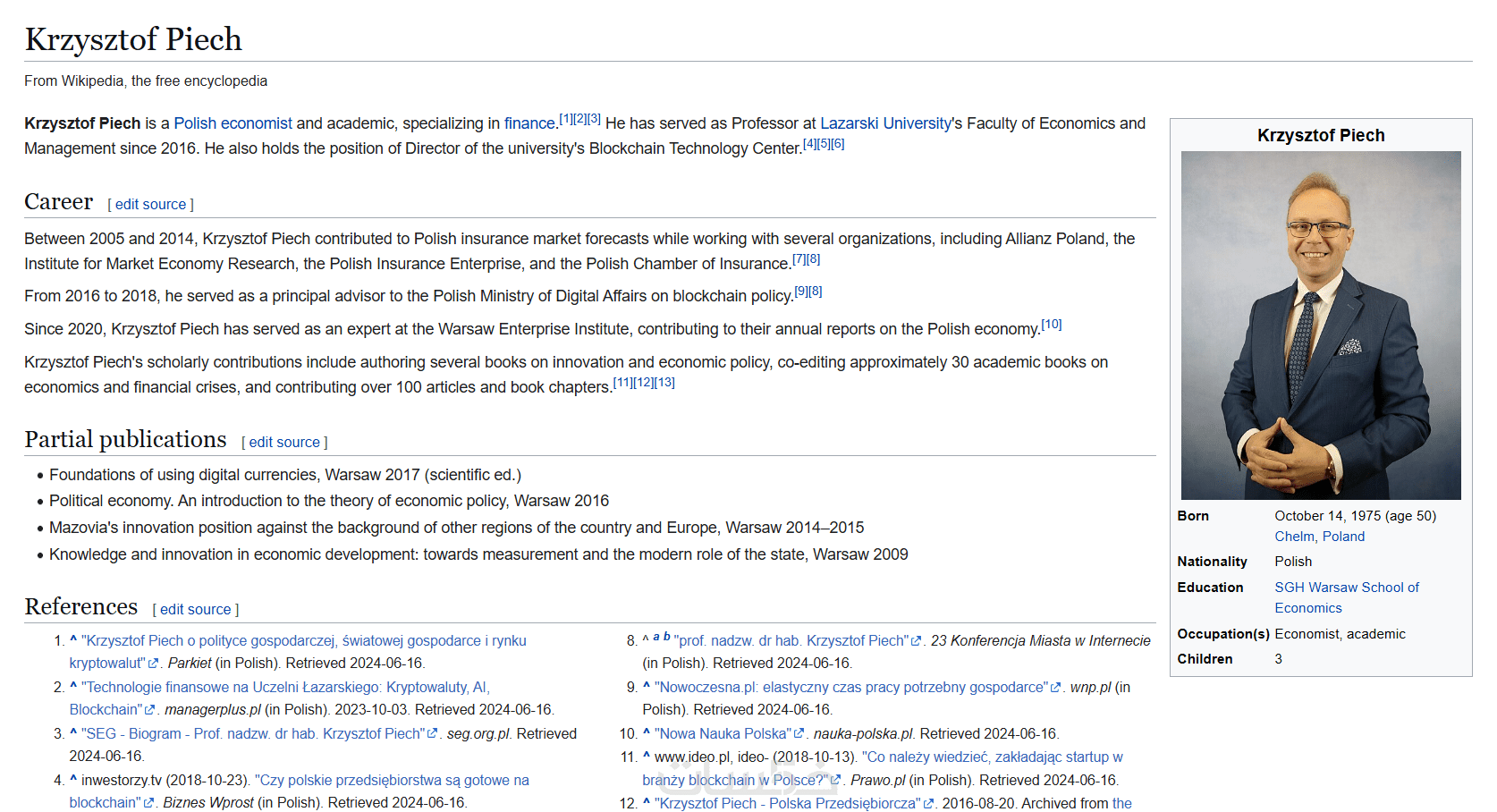Open 'Krzysztof Piech - Polska Przedsiębiorcza' reference link
Screen dimensions: 1497x812
pos(794,804)
